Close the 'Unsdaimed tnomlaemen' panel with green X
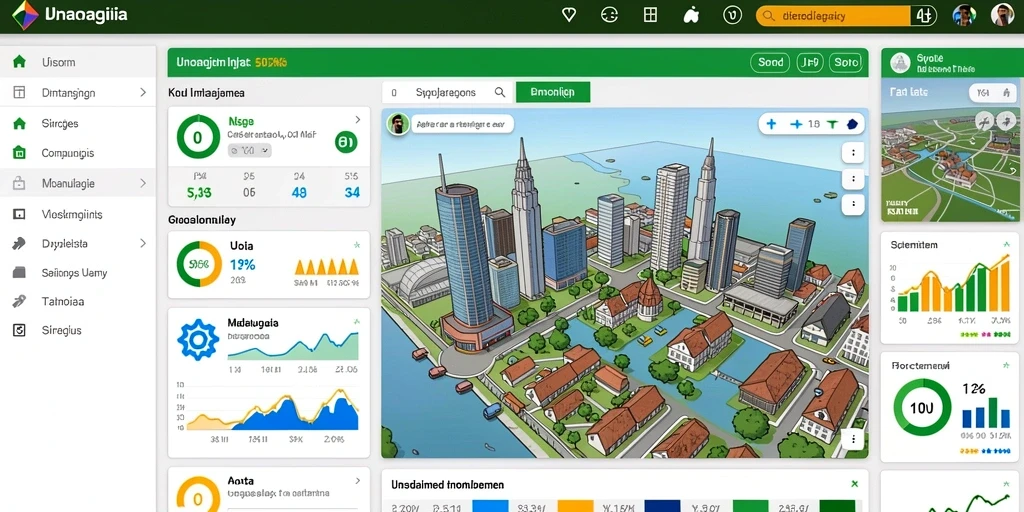1024x512 pixels. (854, 484)
